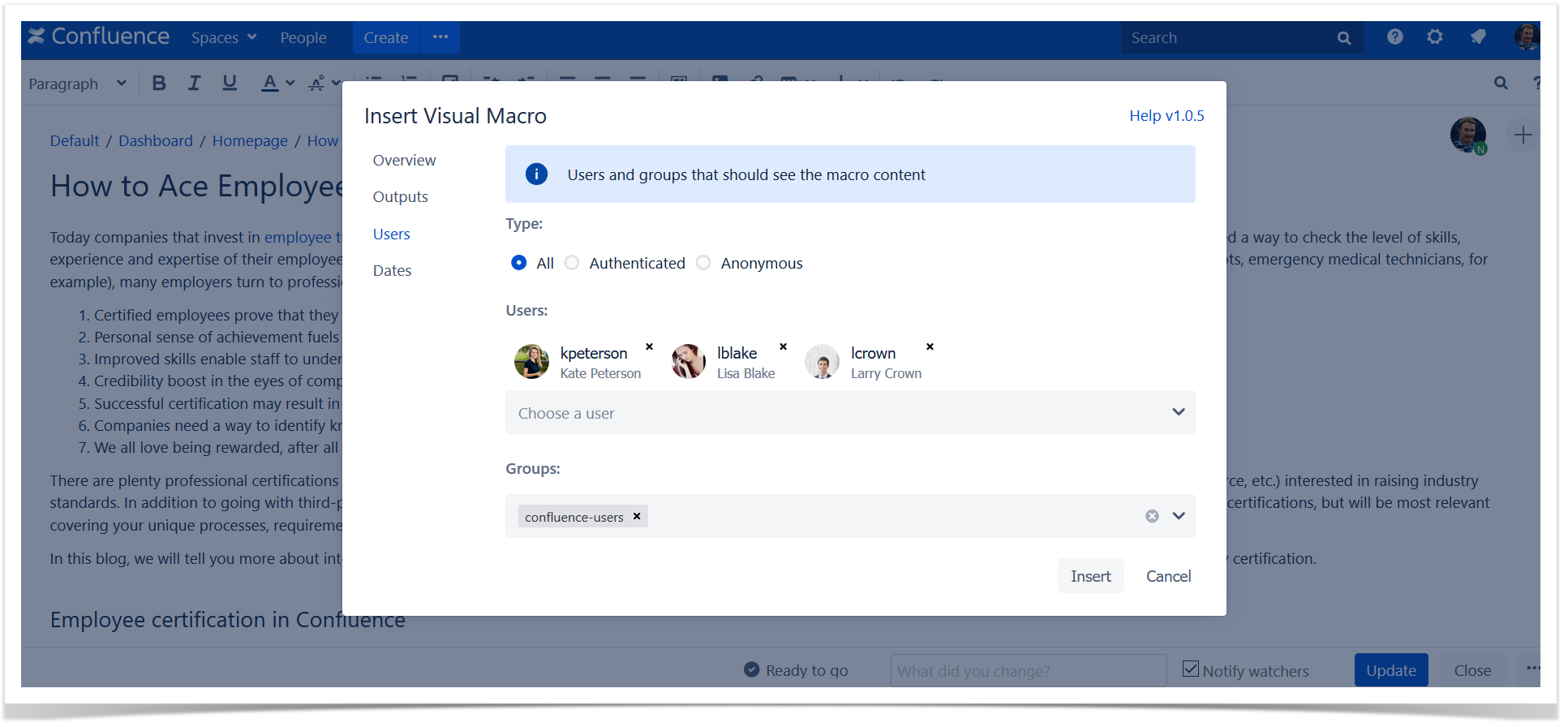Click the plus icon beside the avatar
Image resolution: width=1568 pixels, height=727 pixels.
point(1523,135)
